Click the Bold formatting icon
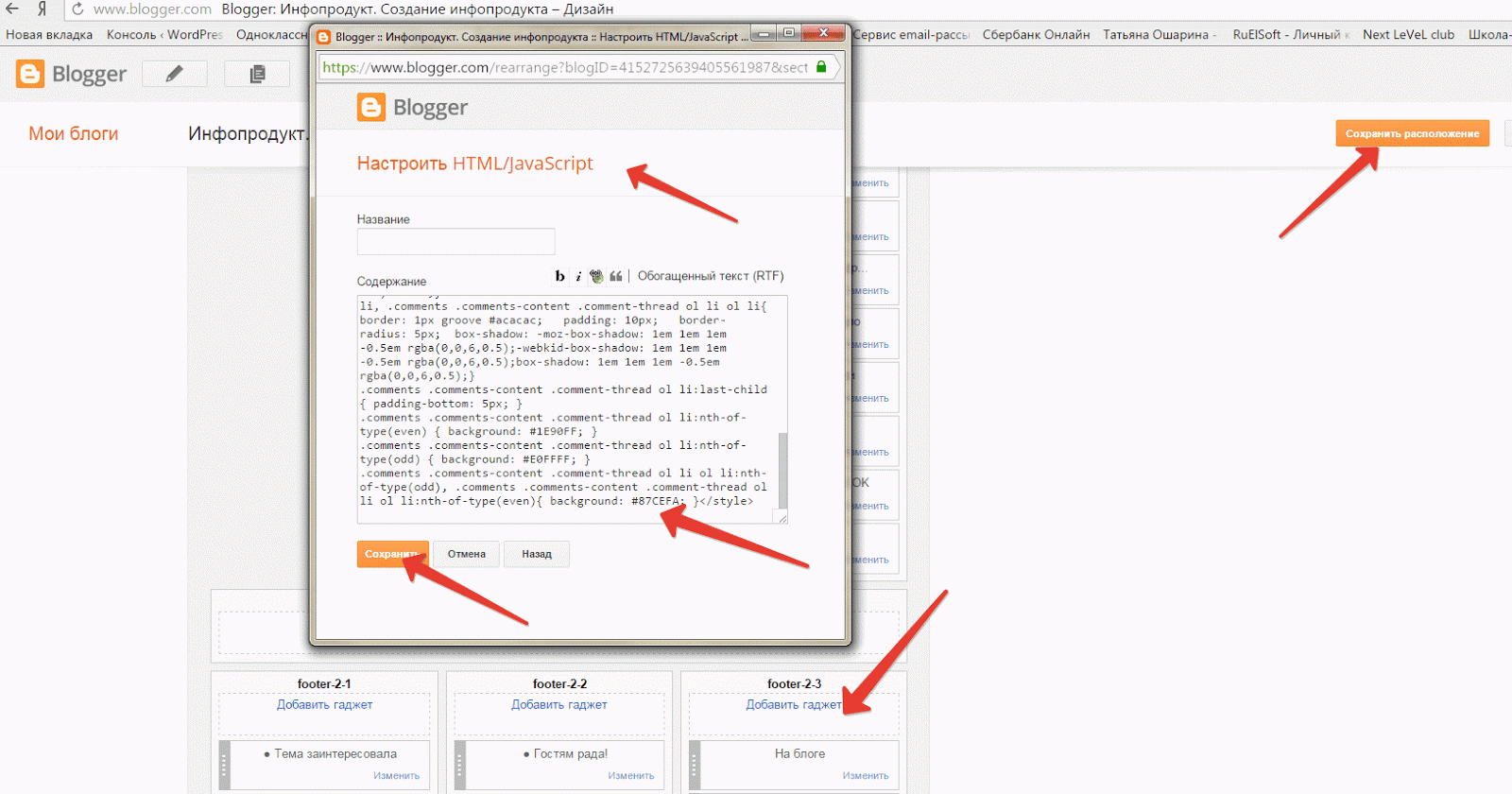The image size is (1512, 794). pos(560,276)
